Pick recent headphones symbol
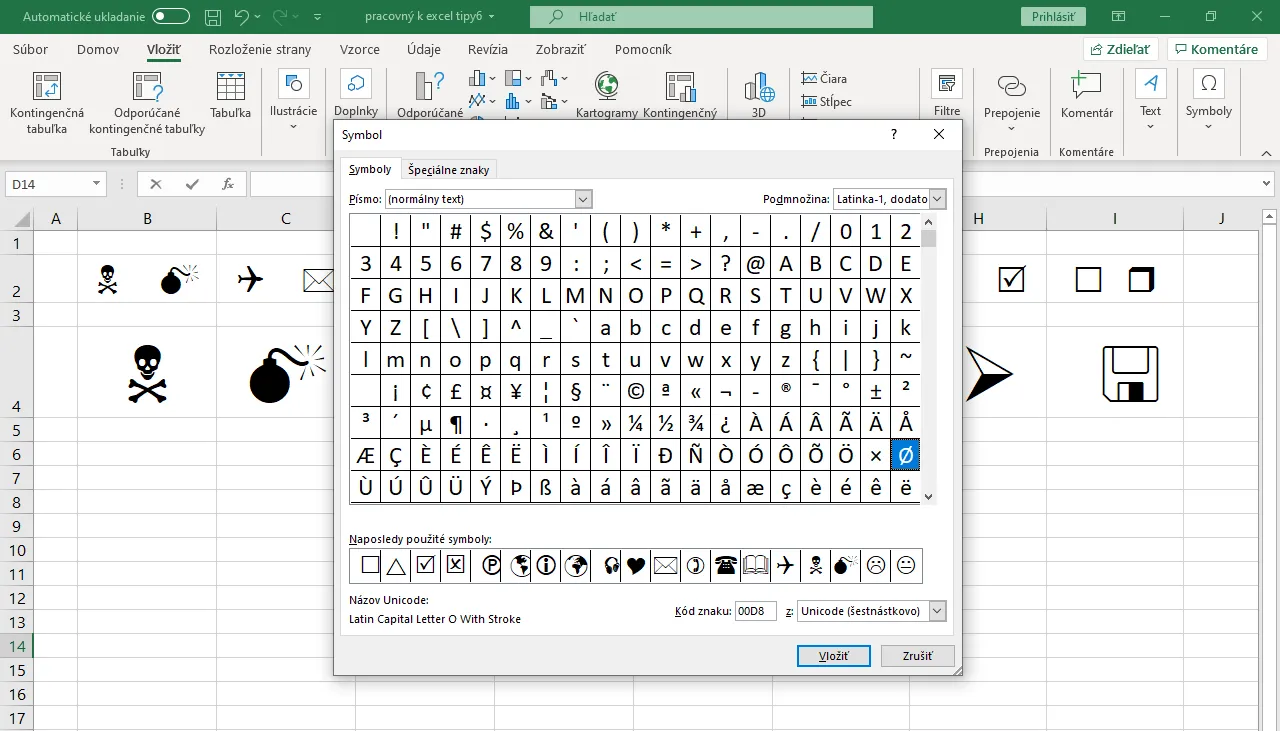Screen dimensions: 1280x731 click(611, 565)
